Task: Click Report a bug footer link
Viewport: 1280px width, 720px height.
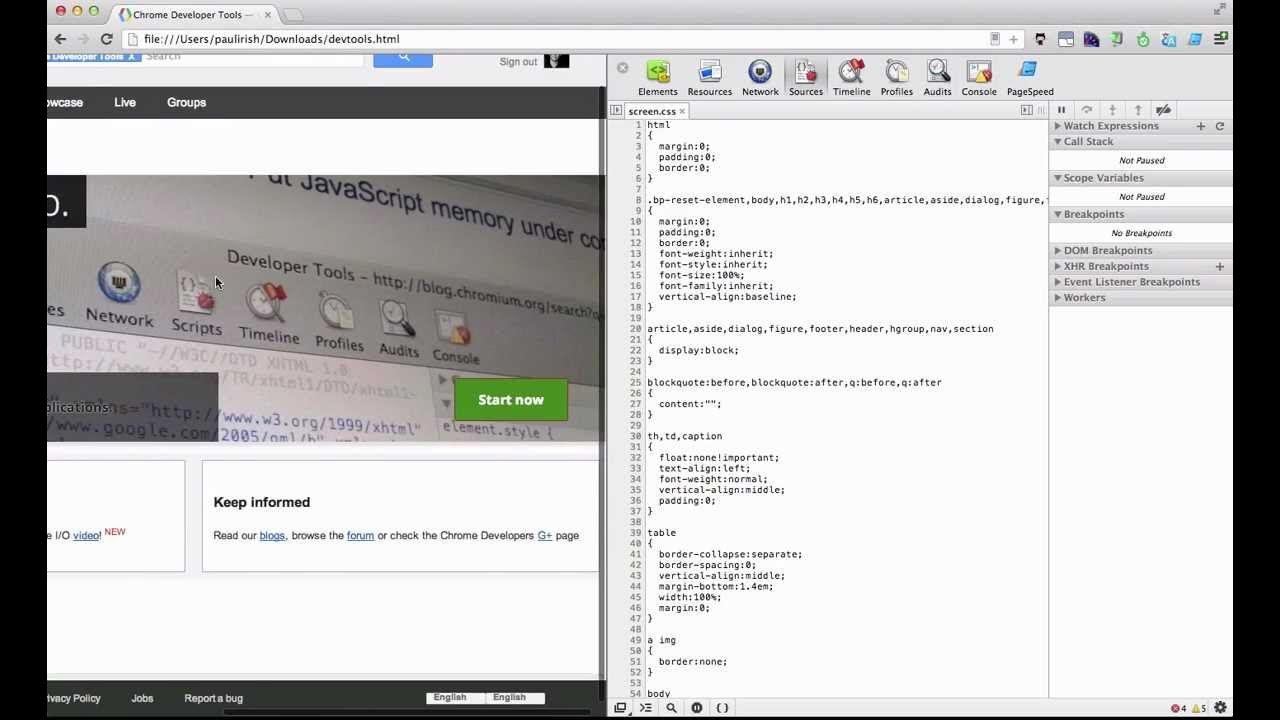Action: pos(213,698)
